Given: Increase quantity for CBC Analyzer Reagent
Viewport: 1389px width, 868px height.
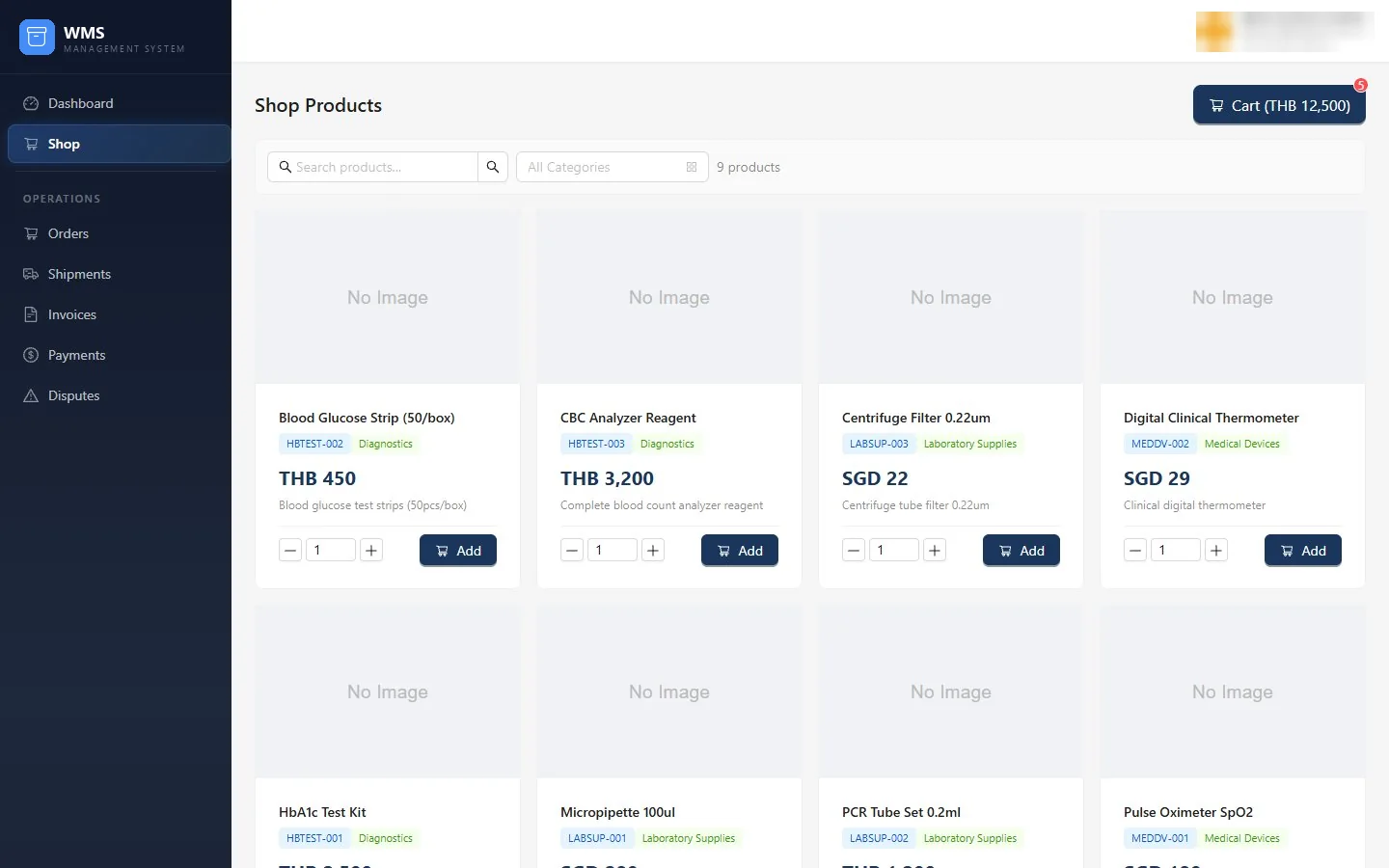Looking at the screenshot, I should click(653, 551).
